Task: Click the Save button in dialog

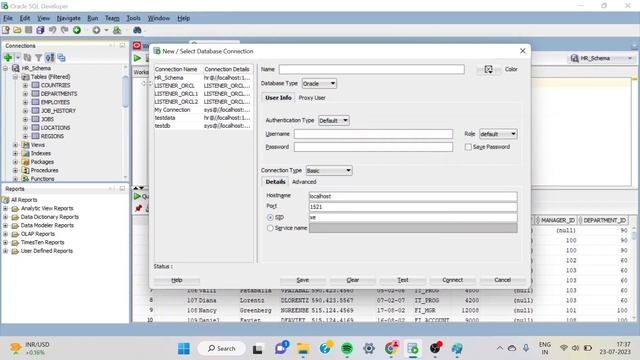Action: (x=302, y=280)
